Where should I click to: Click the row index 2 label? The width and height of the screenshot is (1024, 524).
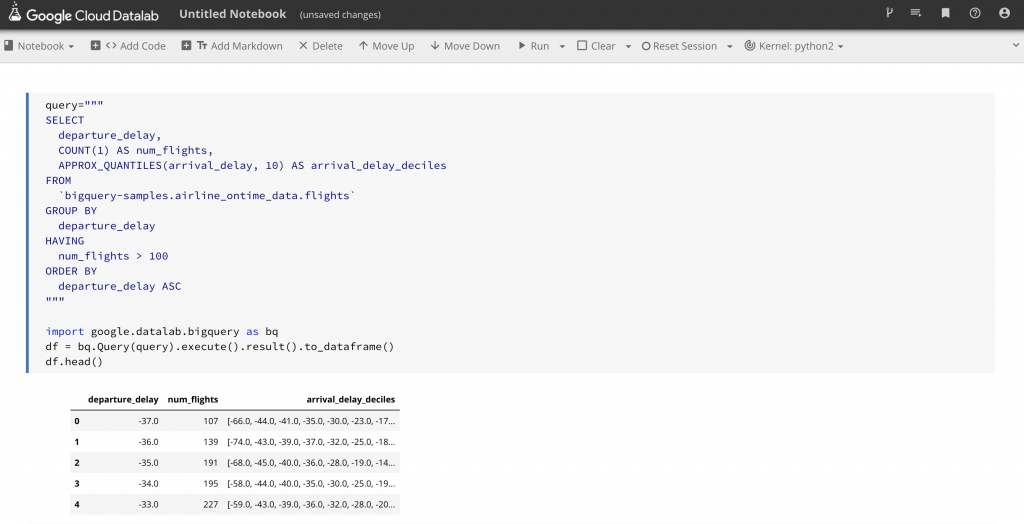click(76, 463)
